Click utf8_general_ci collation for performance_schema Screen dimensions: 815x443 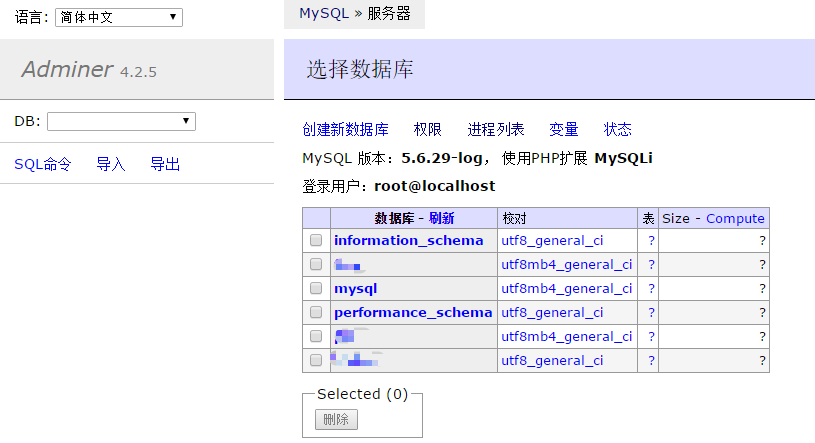[x=552, y=312]
